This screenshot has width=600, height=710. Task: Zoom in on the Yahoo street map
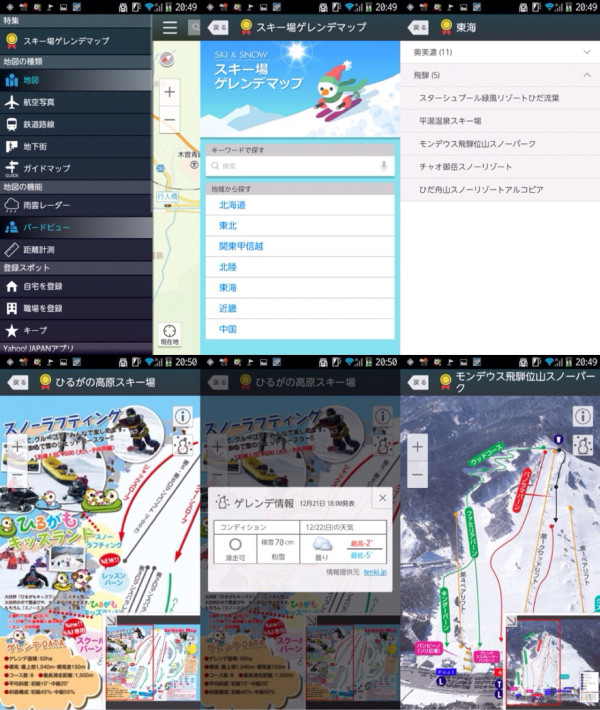coord(169,92)
